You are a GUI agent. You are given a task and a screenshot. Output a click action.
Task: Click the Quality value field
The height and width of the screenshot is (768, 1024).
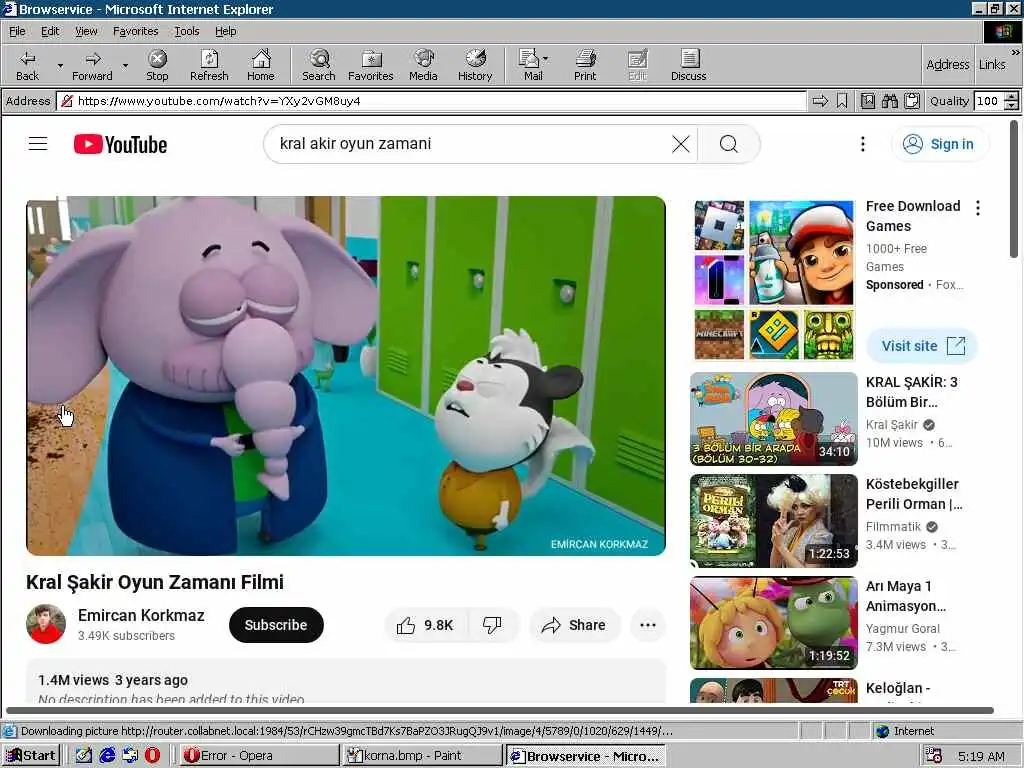click(x=987, y=101)
